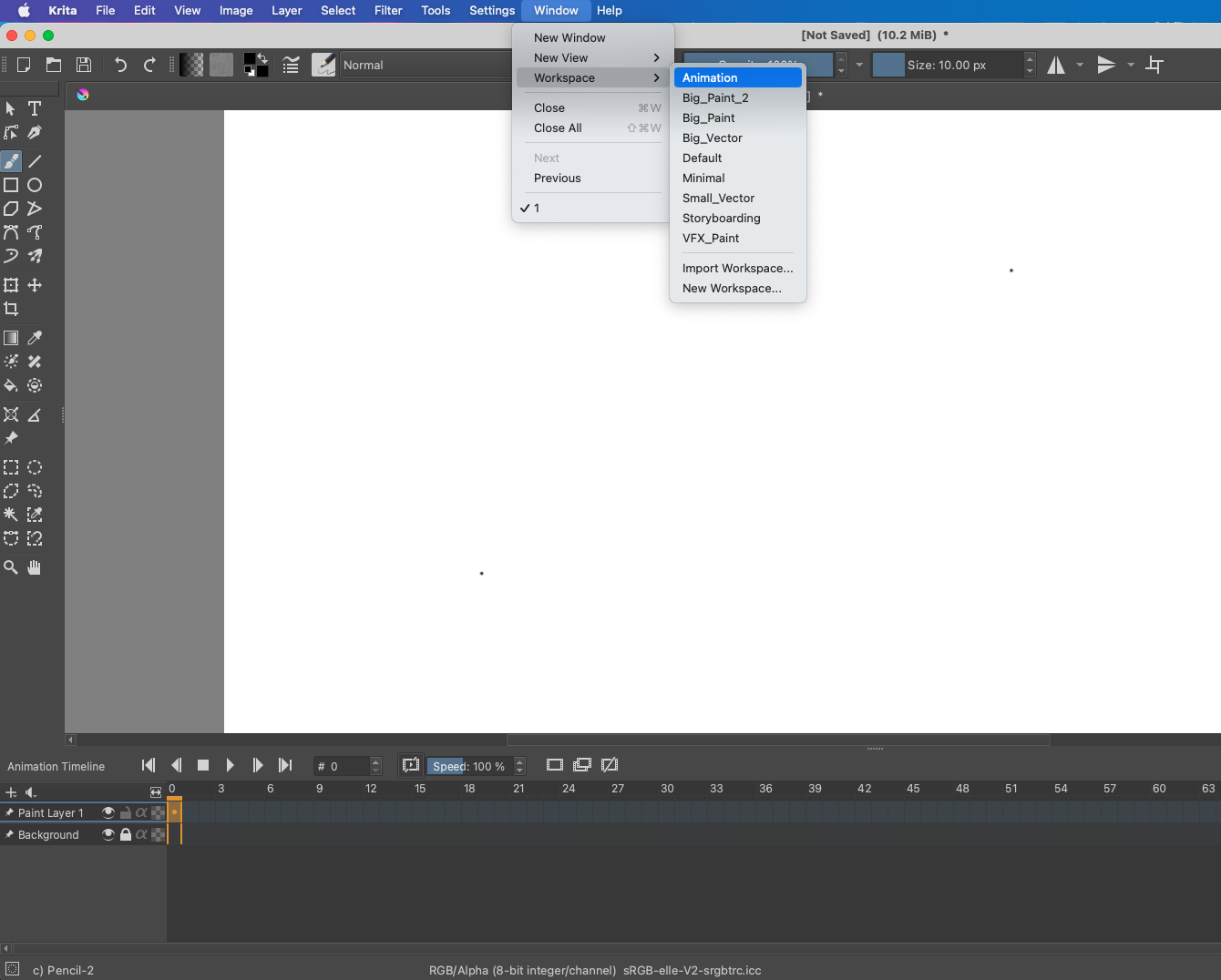
Task: Click the Undo arrow icon
Action: pos(120,65)
